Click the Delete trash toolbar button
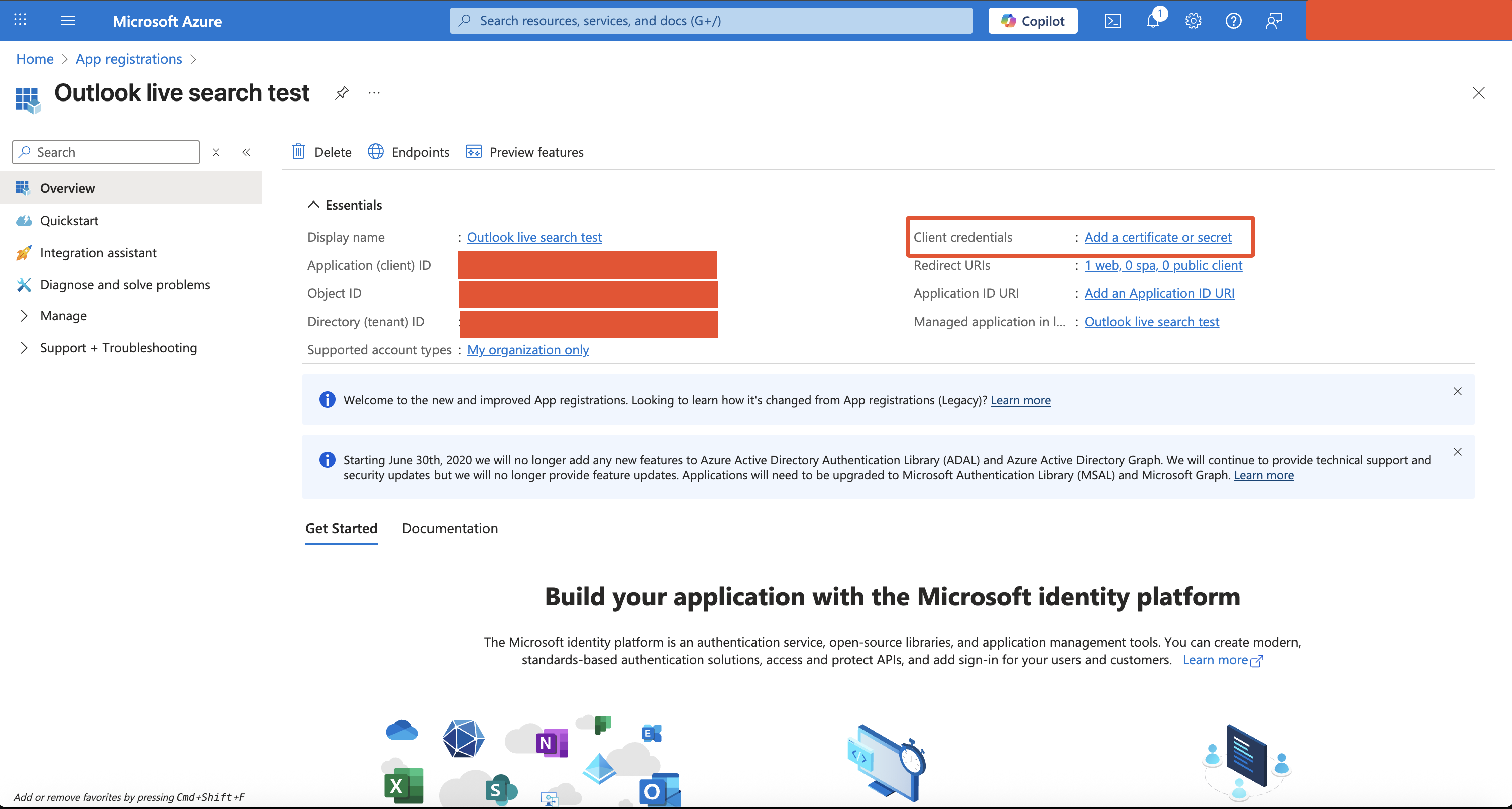1512x809 pixels. [x=321, y=152]
